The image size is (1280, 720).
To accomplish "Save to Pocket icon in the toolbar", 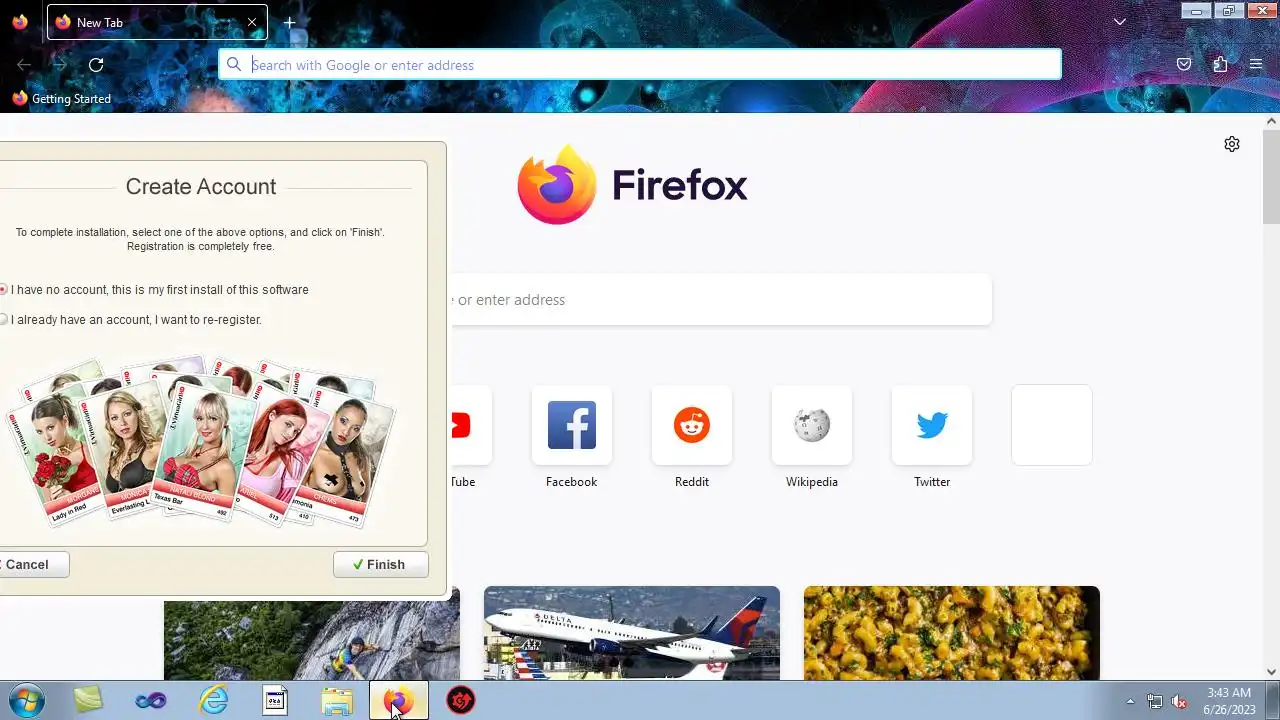I will pos(1184,65).
